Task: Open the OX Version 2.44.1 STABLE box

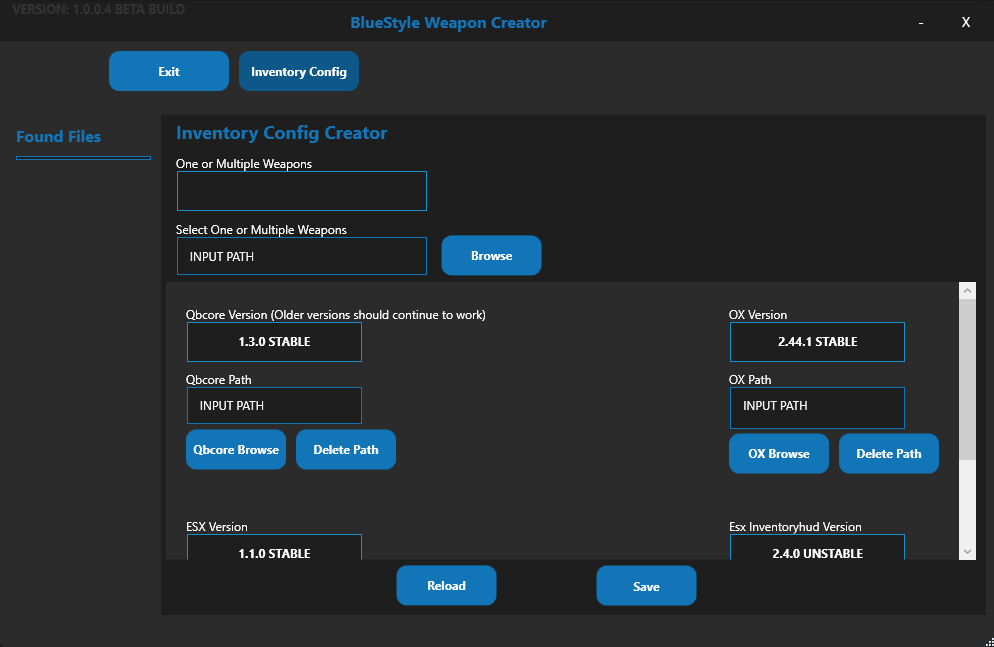Action: point(817,342)
